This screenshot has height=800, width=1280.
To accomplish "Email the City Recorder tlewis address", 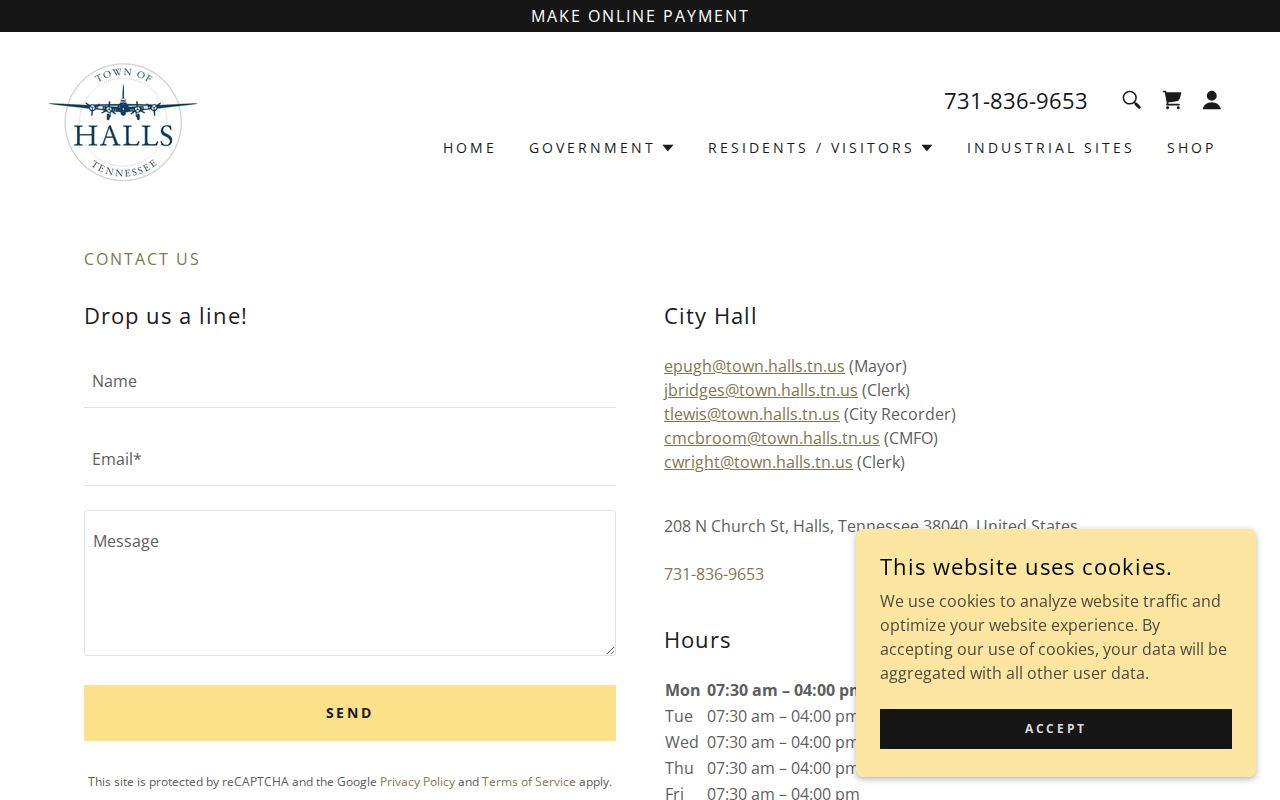I will click(x=752, y=414).
